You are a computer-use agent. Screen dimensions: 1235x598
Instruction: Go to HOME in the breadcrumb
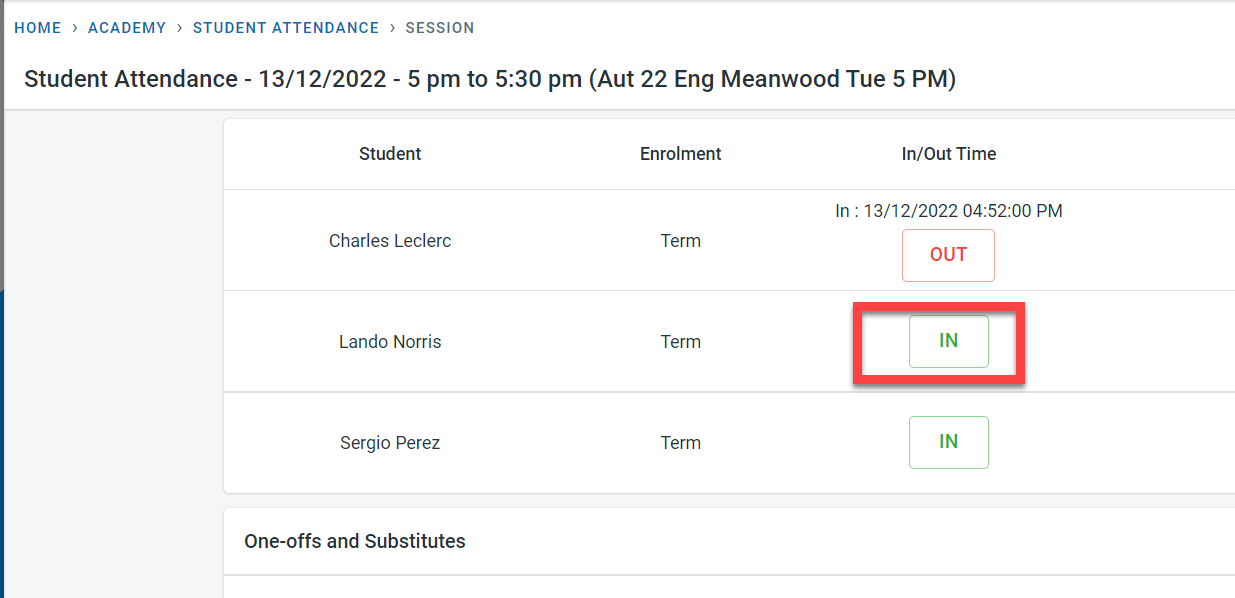click(38, 28)
